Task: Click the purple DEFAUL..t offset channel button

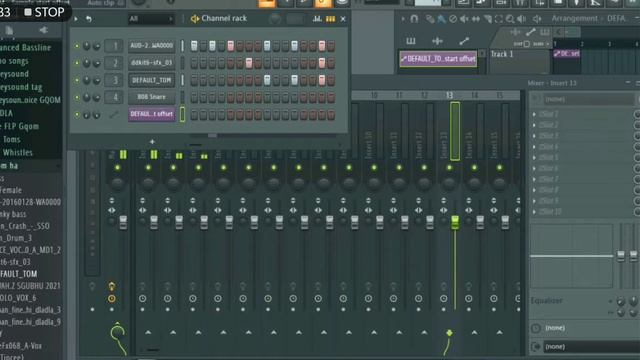Action: [151, 114]
